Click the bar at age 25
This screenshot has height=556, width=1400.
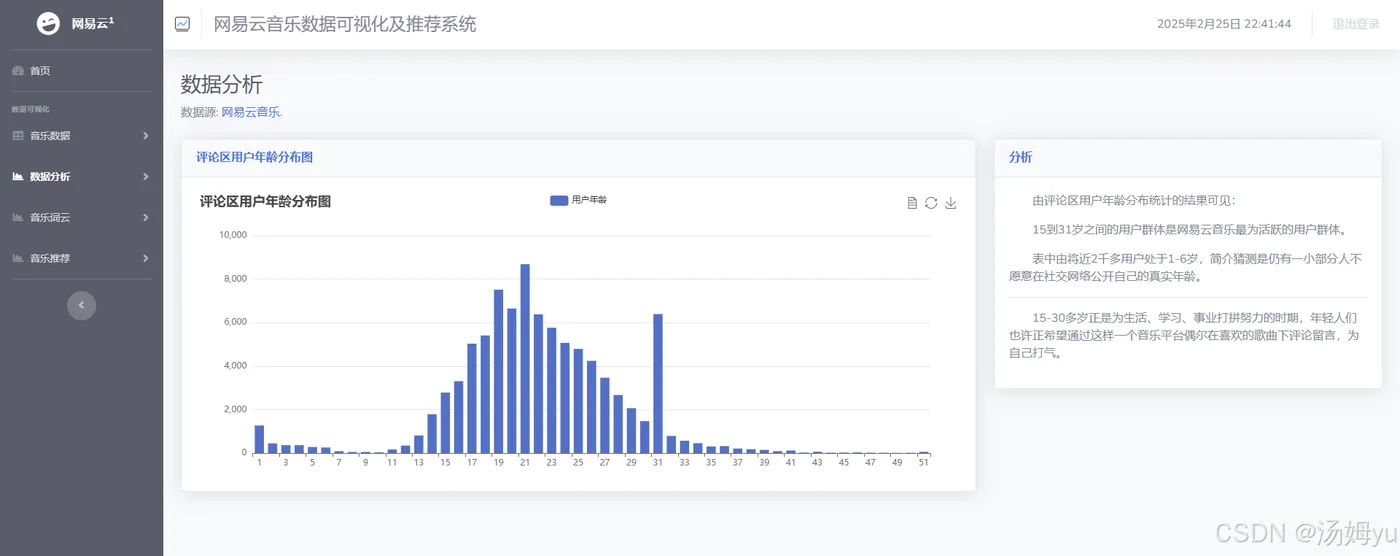(578, 401)
